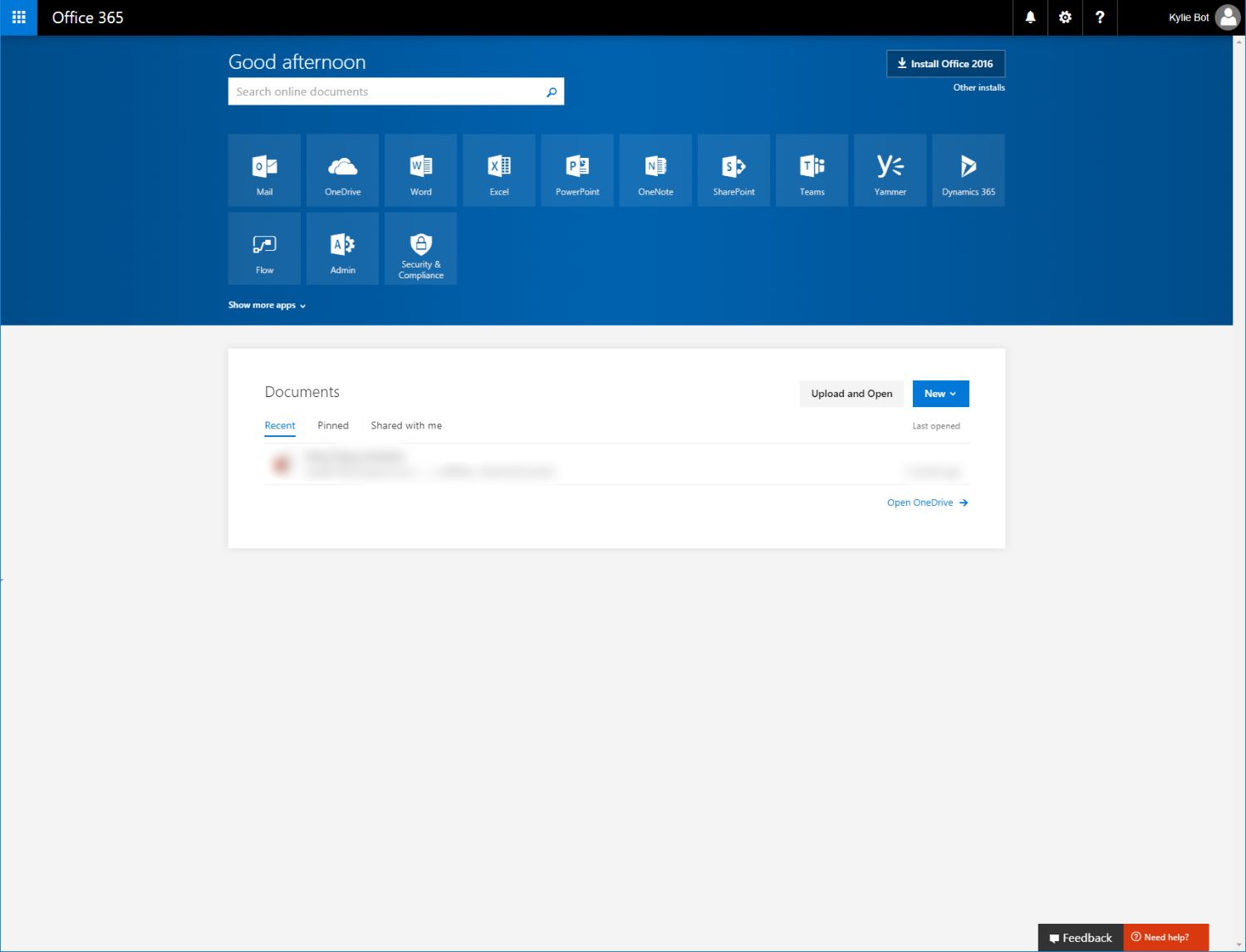Click the Office 365 title link
This screenshot has width=1246, height=952.
88,17
